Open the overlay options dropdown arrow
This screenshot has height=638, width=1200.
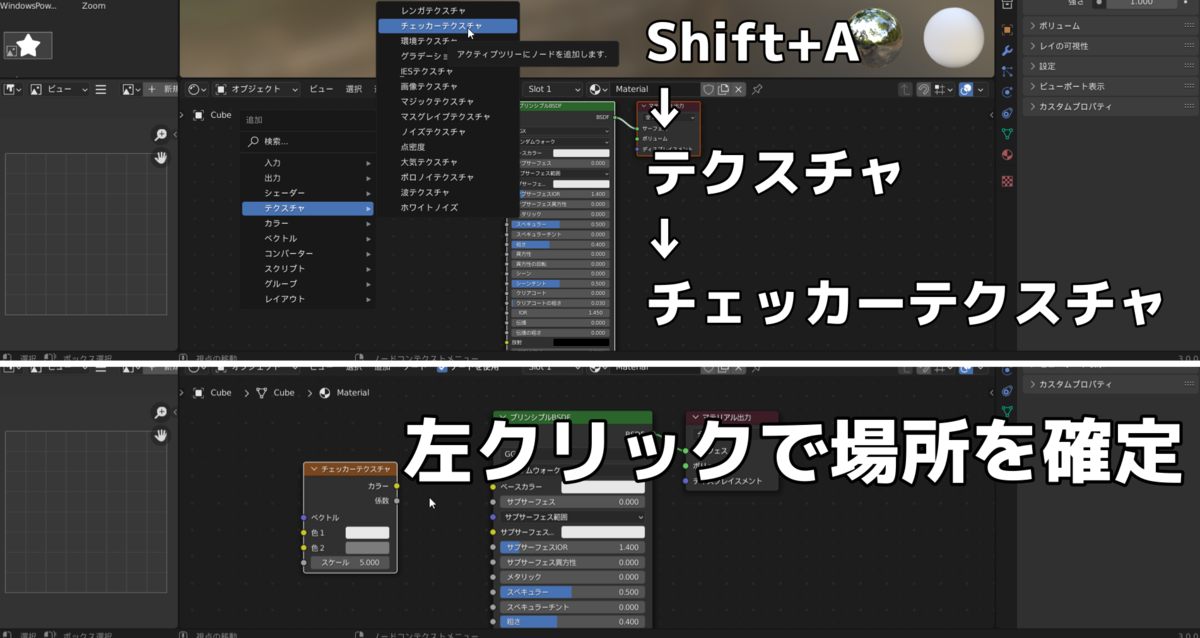pos(982,89)
